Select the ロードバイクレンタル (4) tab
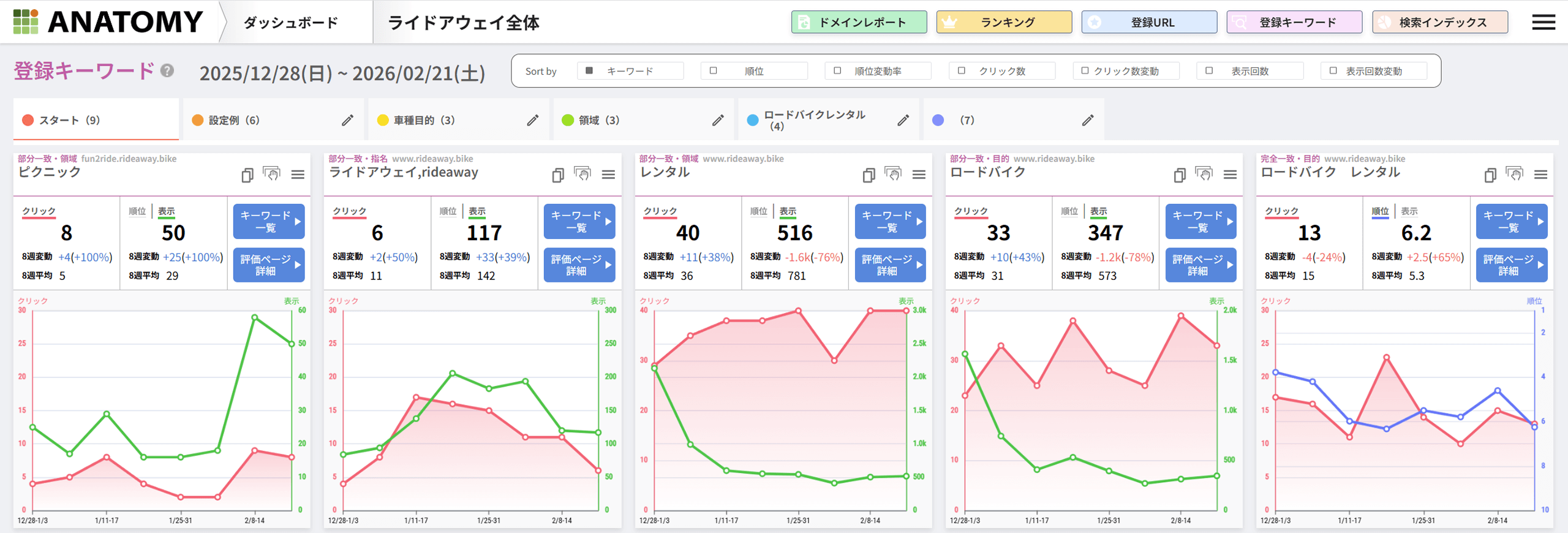 (x=813, y=120)
